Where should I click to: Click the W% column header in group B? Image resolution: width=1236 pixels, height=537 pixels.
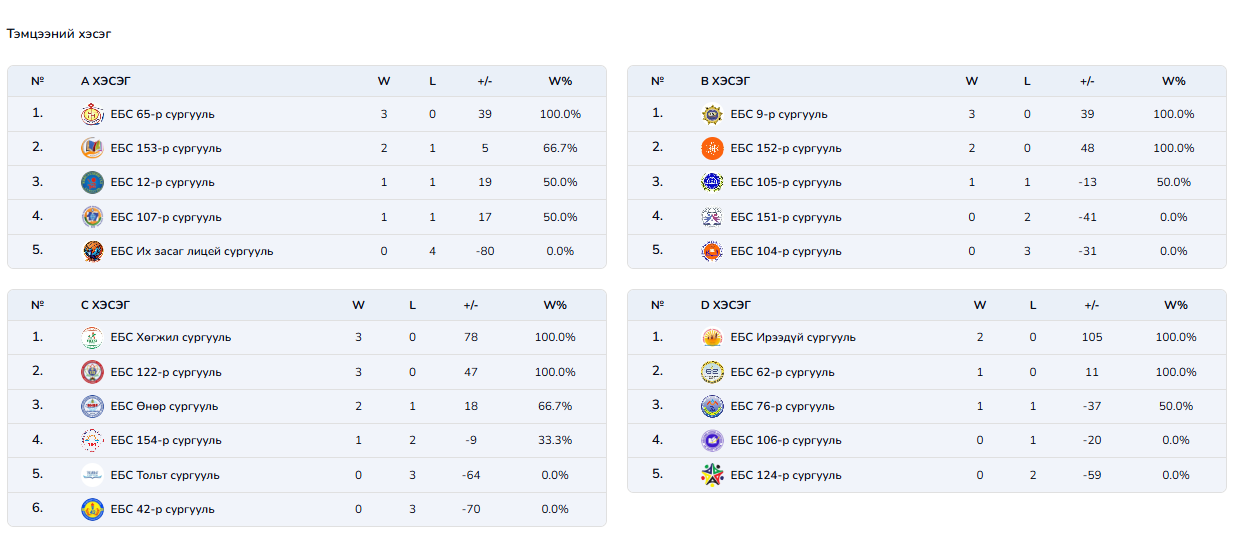1173,81
